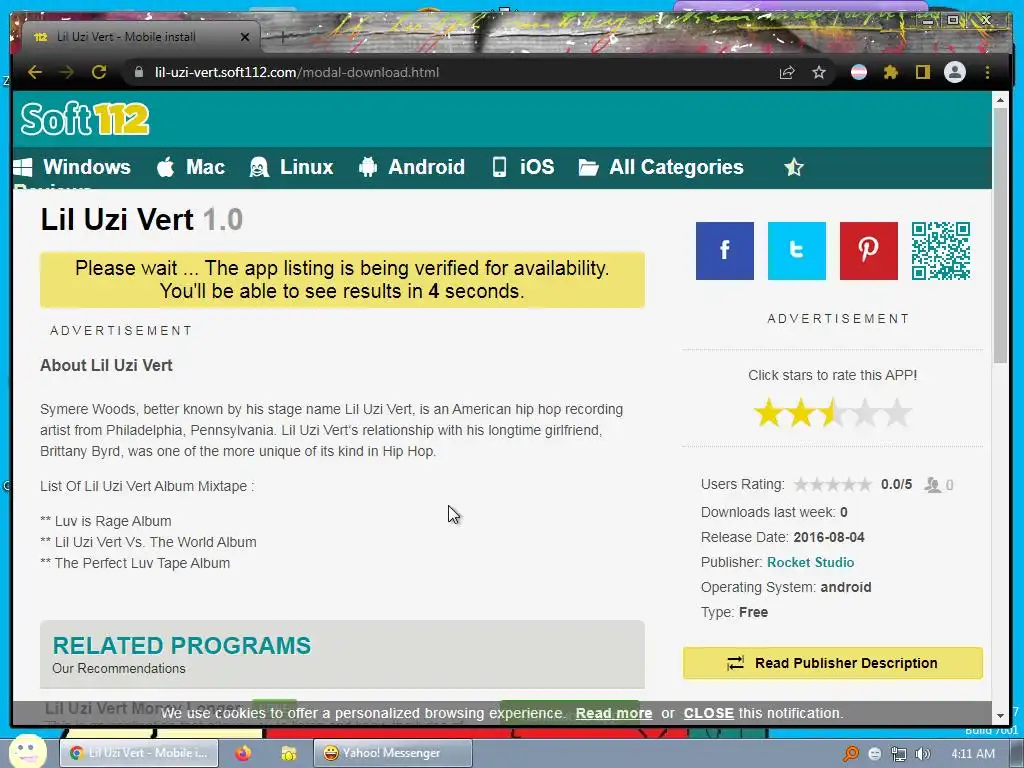Click the magnifier tray icon
Viewport: 1024px width, 768px height.
851,754
